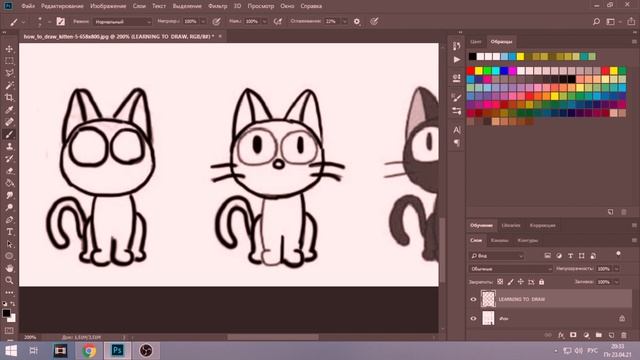Select the Path Selection arrow tool
The image size is (640, 360).
click(9, 244)
